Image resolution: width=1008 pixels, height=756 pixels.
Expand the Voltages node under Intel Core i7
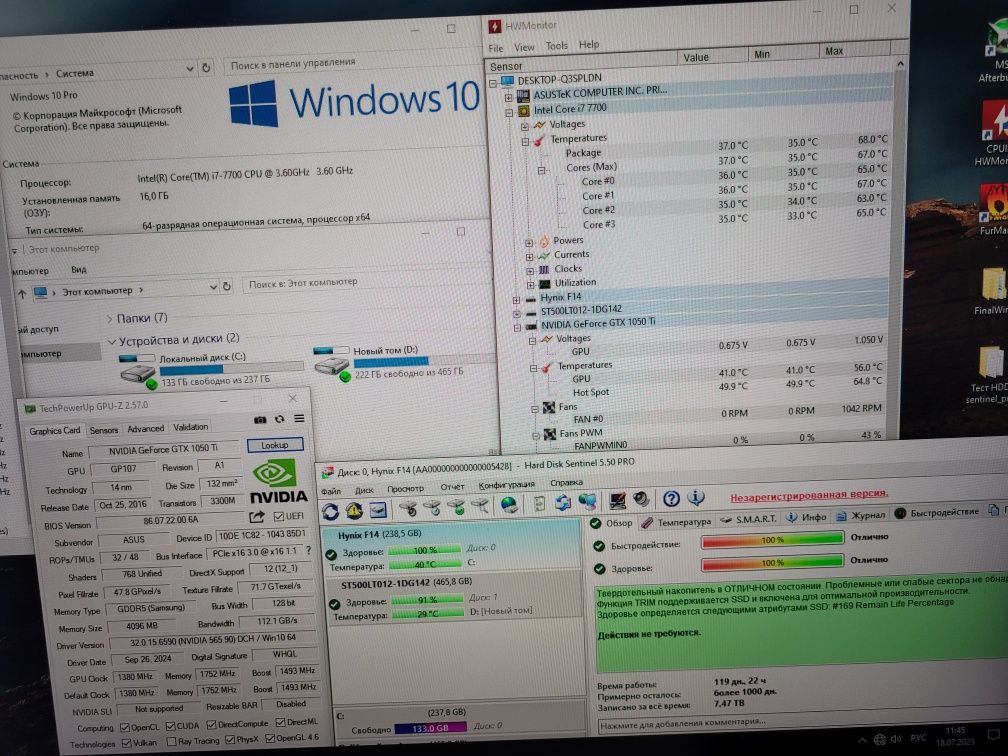coord(525,127)
